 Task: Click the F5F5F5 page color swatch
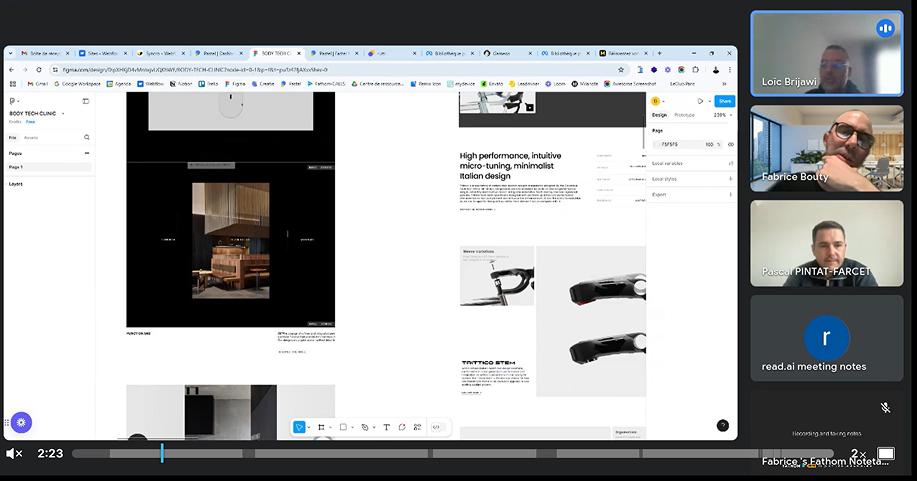pyautogui.click(x=656, y=144)
